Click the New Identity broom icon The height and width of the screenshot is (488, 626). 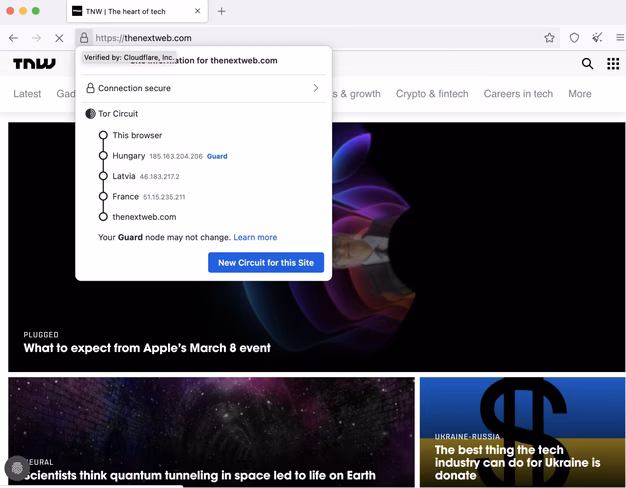597,38
